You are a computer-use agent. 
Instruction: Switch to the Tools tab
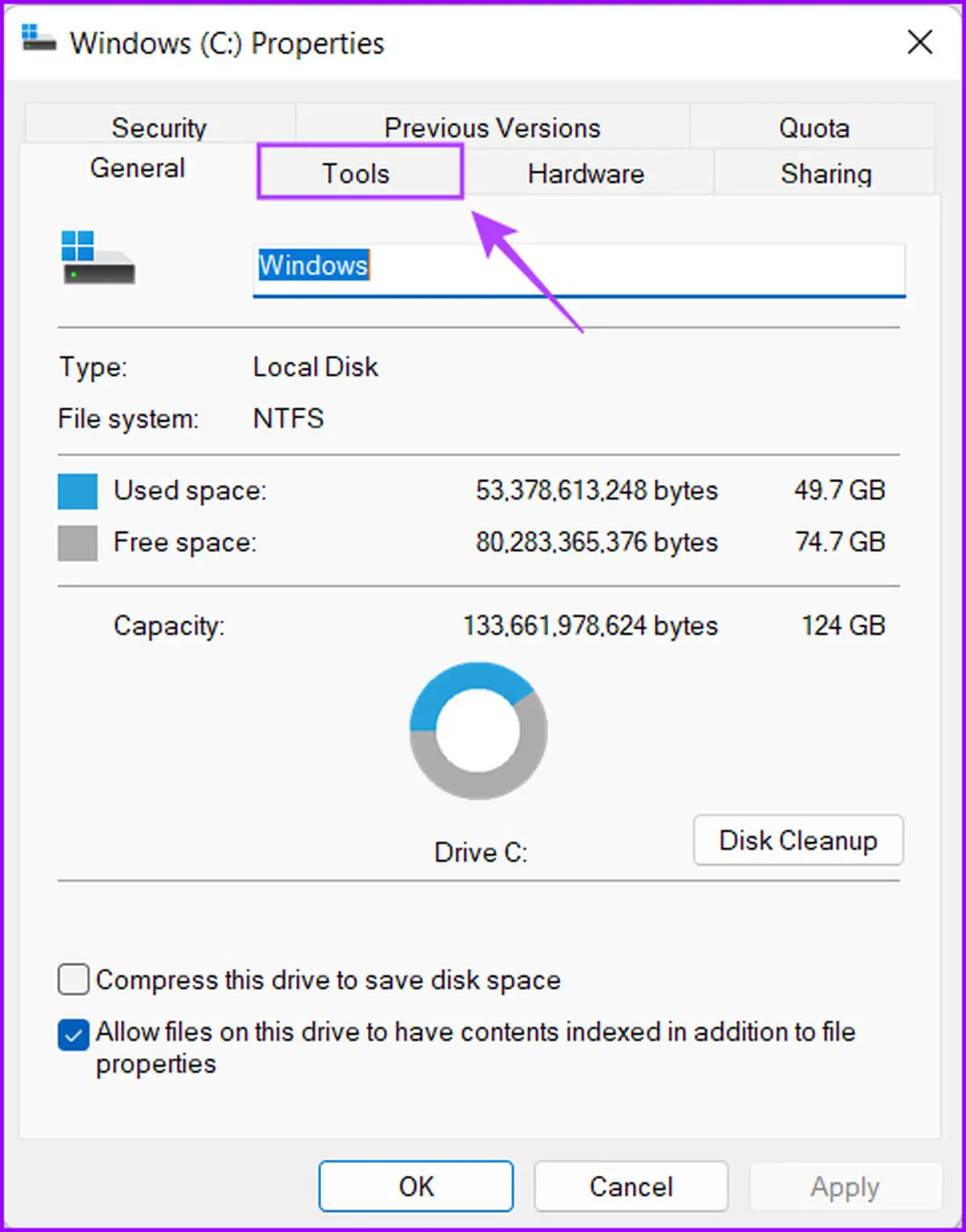click(x=360, y=172)
